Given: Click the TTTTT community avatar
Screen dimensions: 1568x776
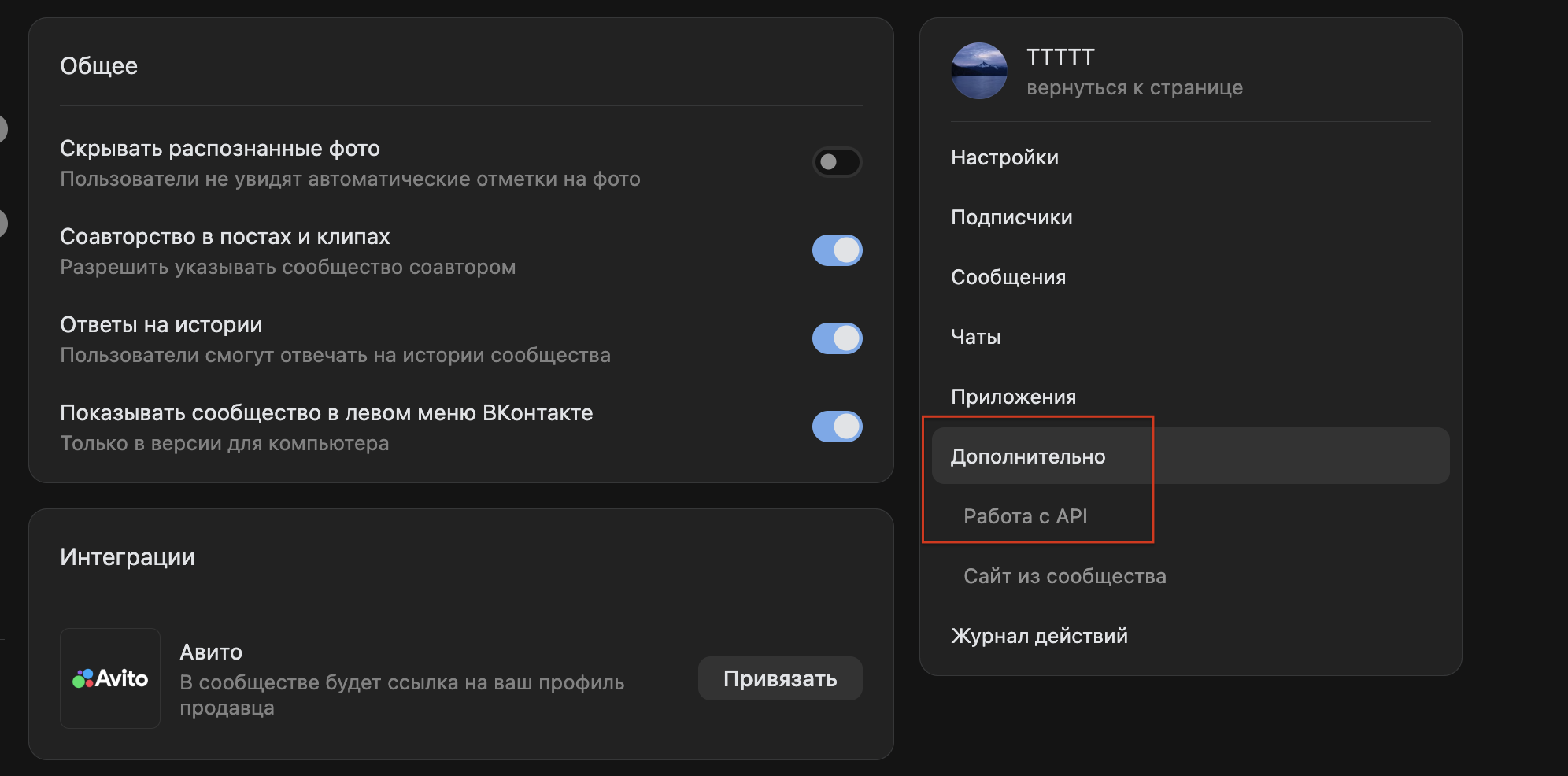Looking at the screenshot, I should pyautogui.click(x=978, y=71).
